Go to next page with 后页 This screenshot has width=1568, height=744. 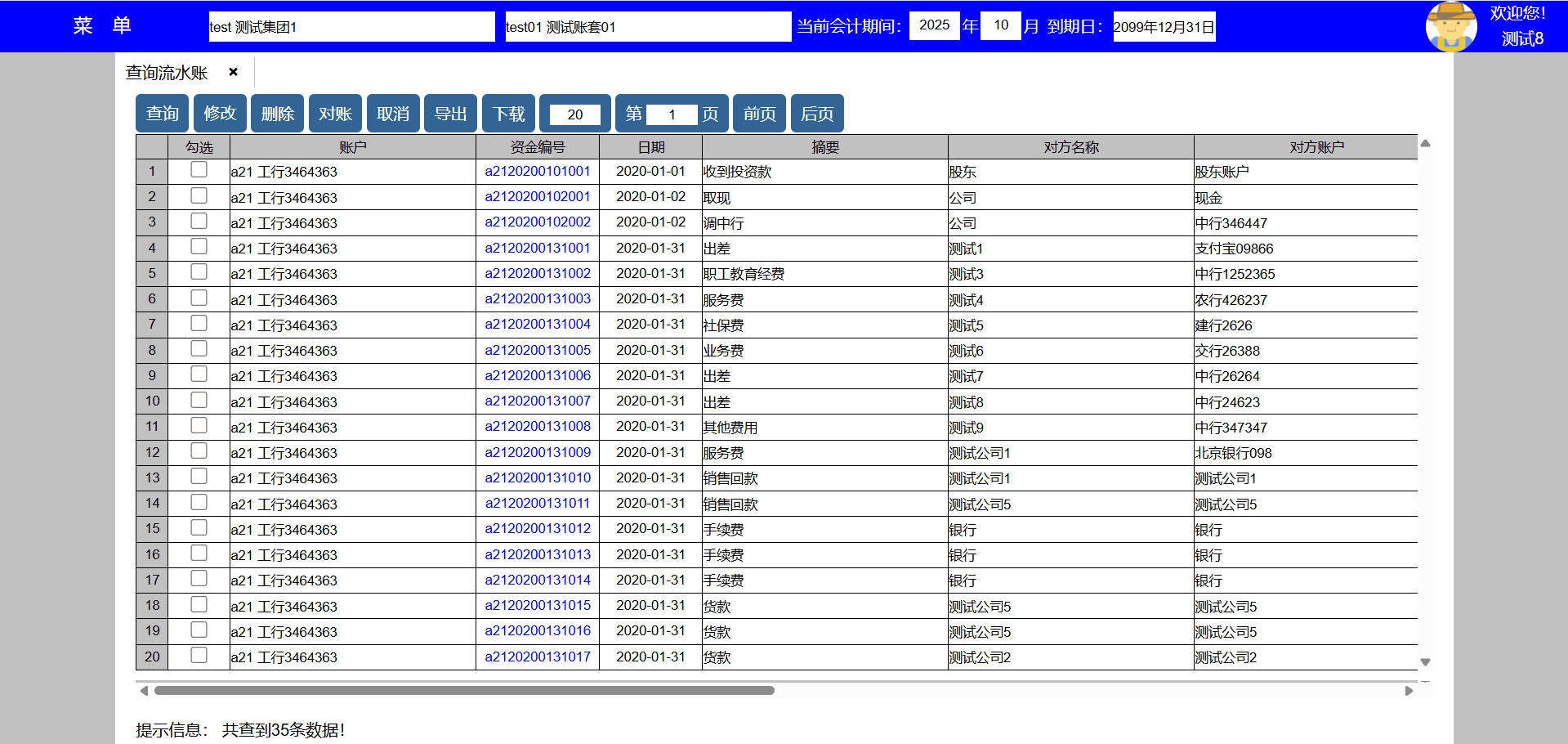tap(817, 114)
